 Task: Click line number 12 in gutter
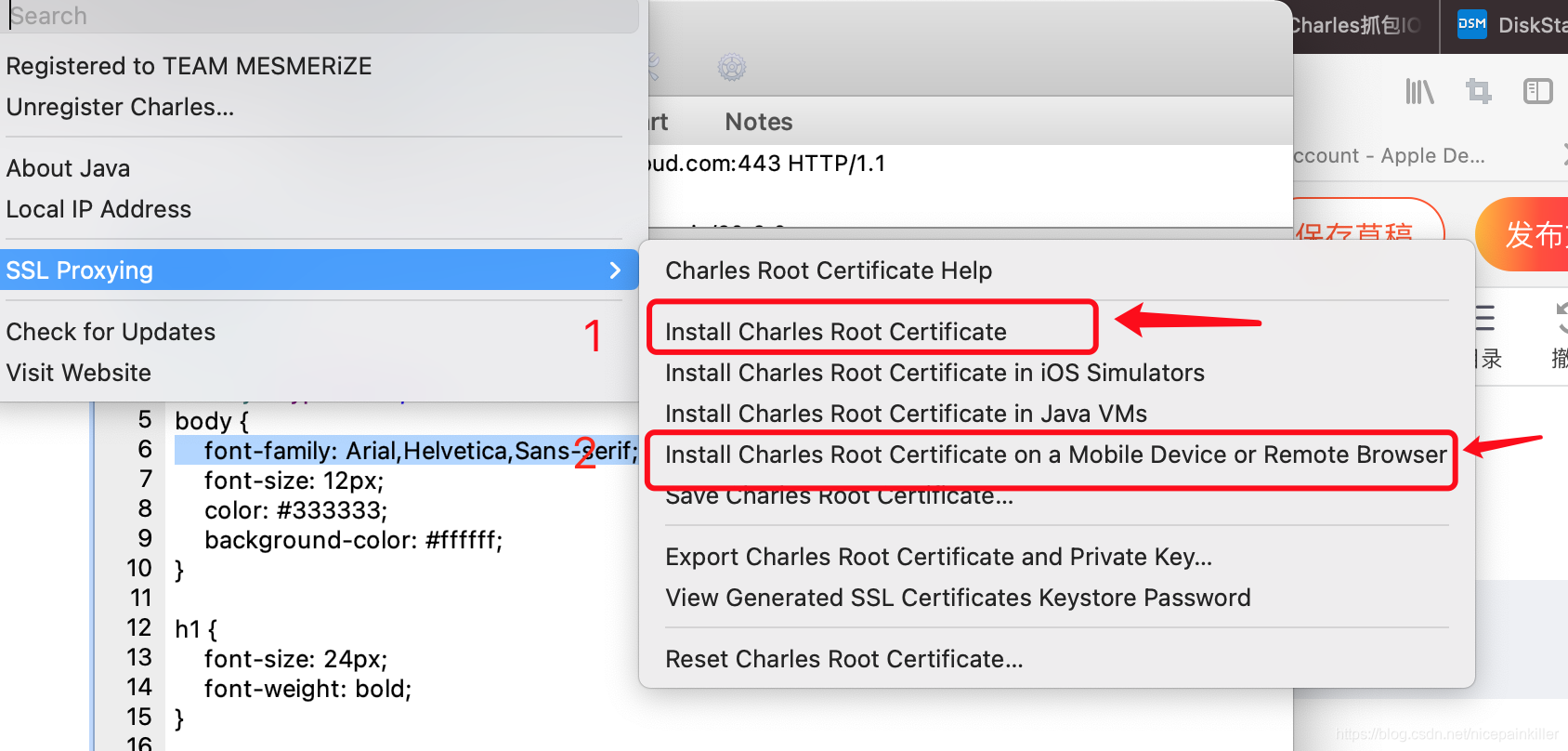[x=138, y=627]
